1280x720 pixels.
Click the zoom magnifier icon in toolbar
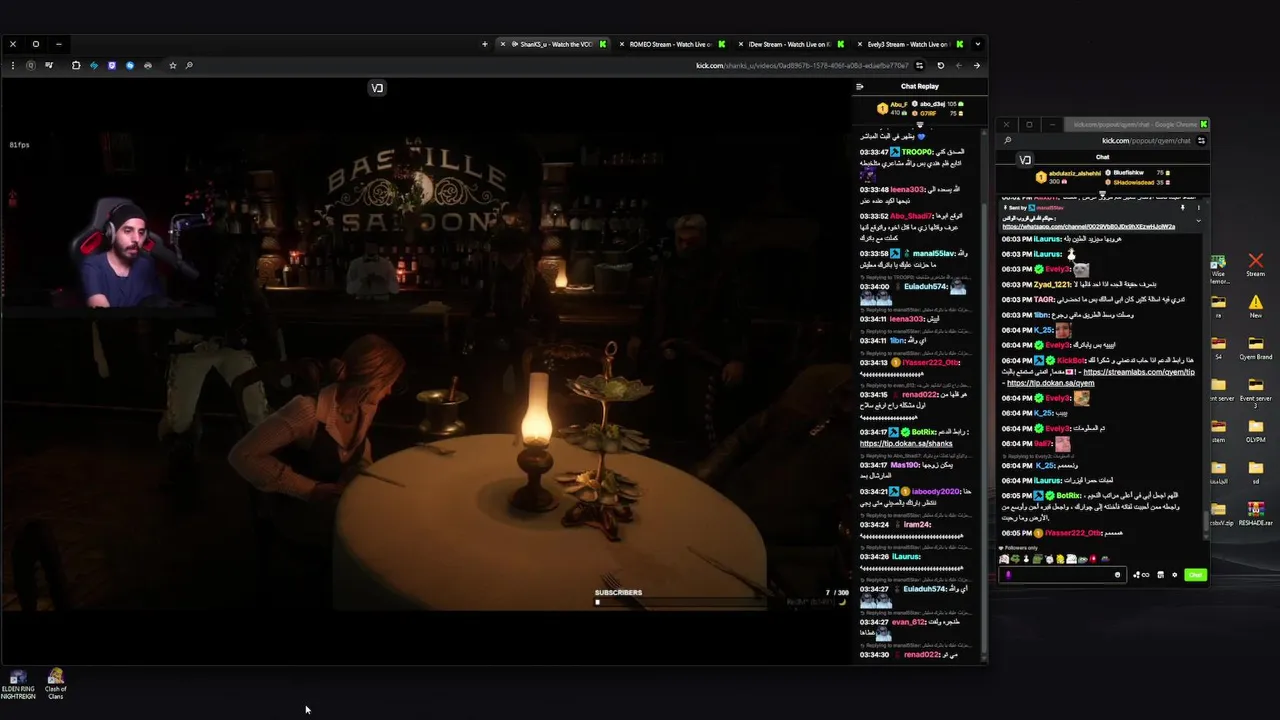point(189,65)
